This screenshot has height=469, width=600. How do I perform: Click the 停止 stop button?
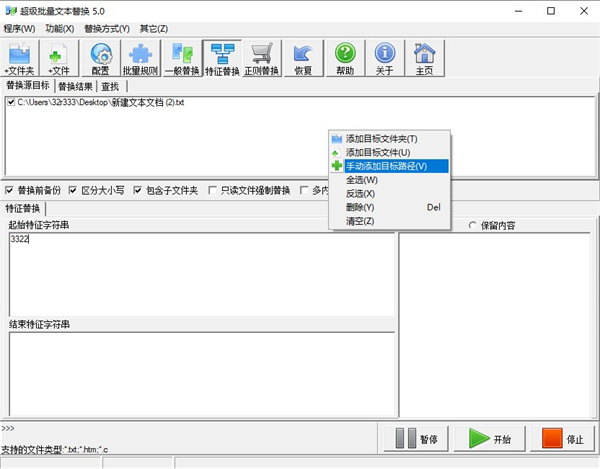(x=562, y=439)
